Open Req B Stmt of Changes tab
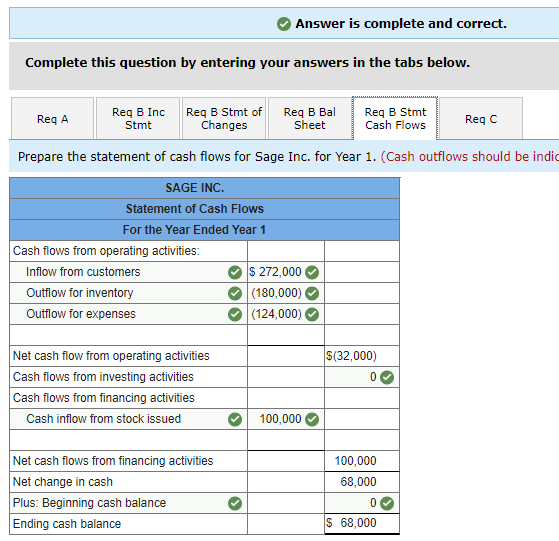 (x=224, y=119)
